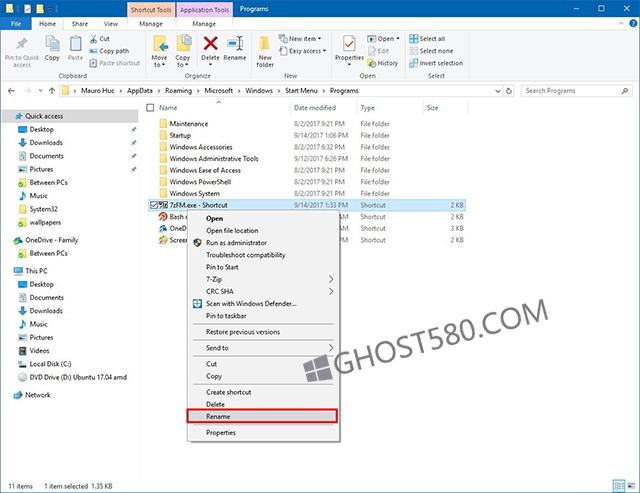Open the Move to dropdown
This screenshot has width=640, height=493.
[159, 61]
